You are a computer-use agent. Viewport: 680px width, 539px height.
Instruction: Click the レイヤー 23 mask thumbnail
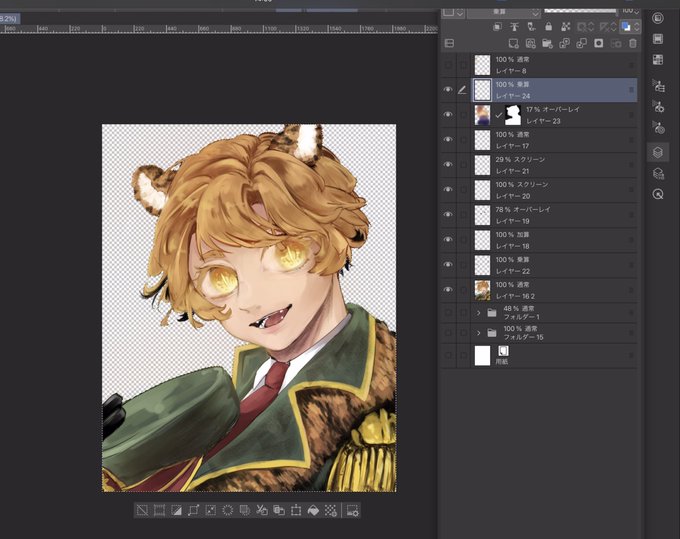click(x=513, y=115)
